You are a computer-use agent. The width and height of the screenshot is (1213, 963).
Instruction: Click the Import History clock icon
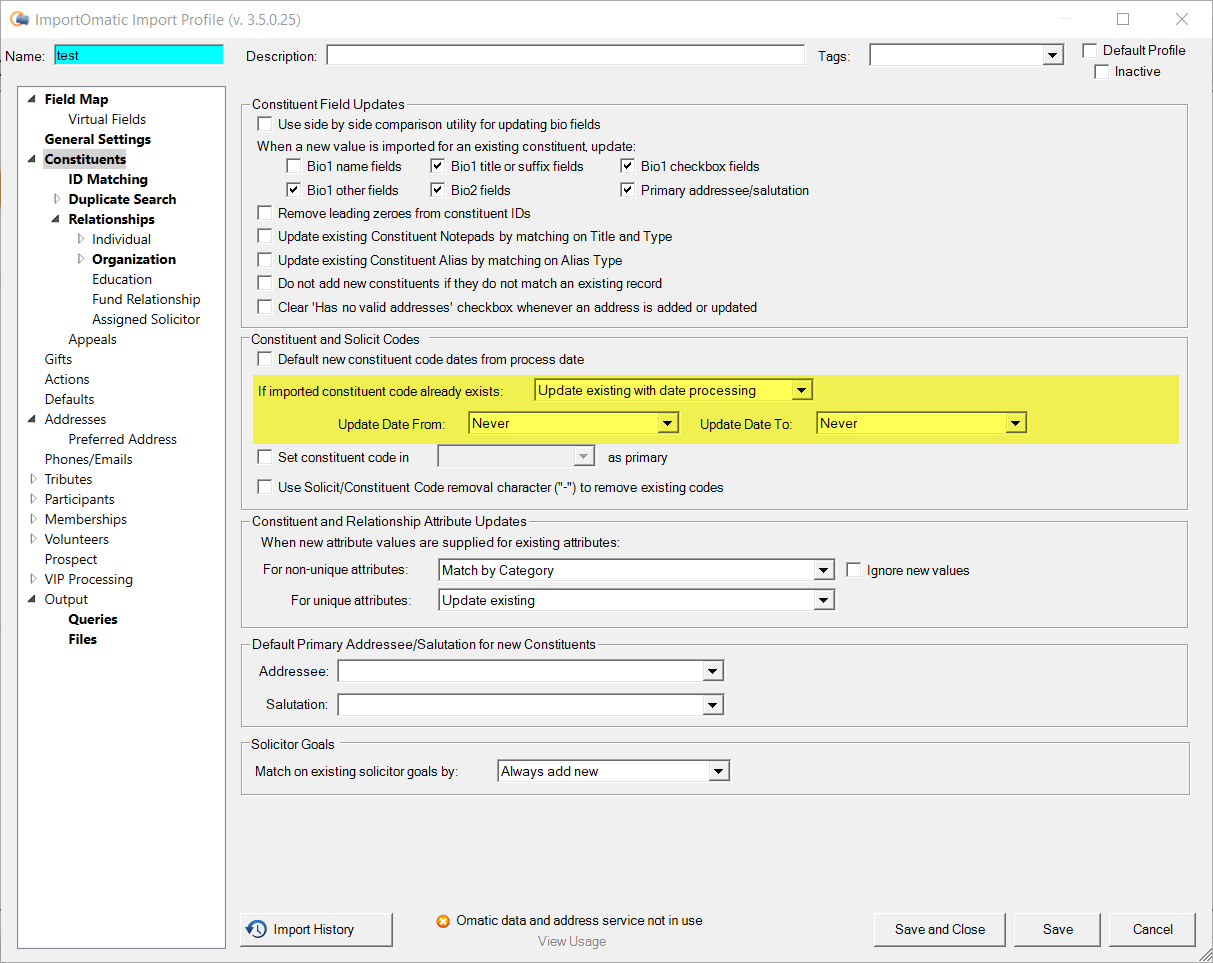pos(257,929)
